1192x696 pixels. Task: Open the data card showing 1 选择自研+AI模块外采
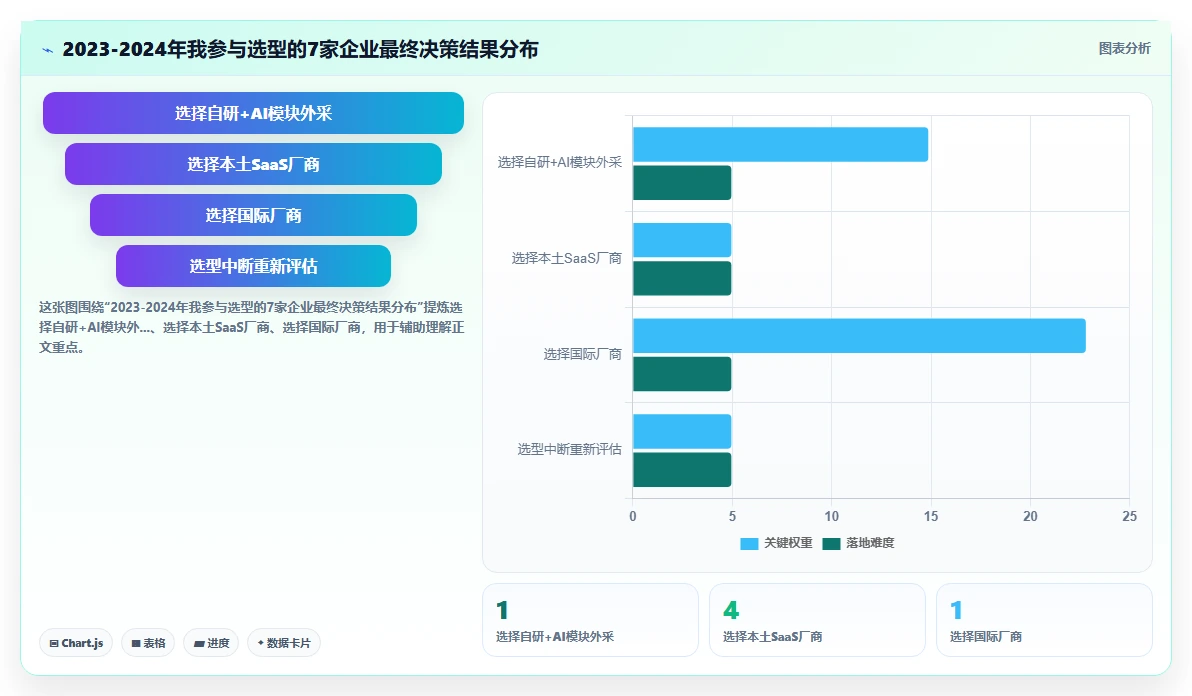pyautogui.click(x=590, y=620)
